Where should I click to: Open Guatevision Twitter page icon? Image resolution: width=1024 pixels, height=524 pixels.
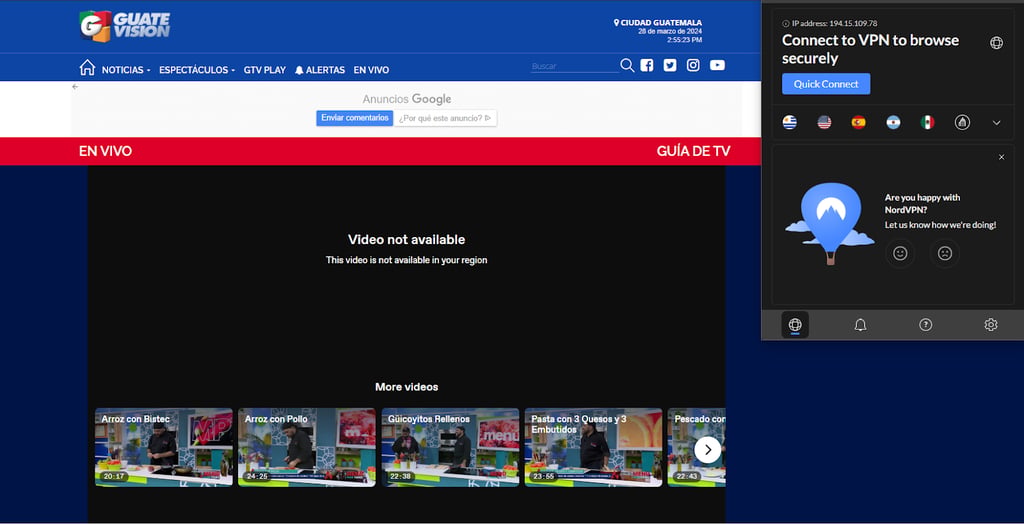(x=669, y=65)
